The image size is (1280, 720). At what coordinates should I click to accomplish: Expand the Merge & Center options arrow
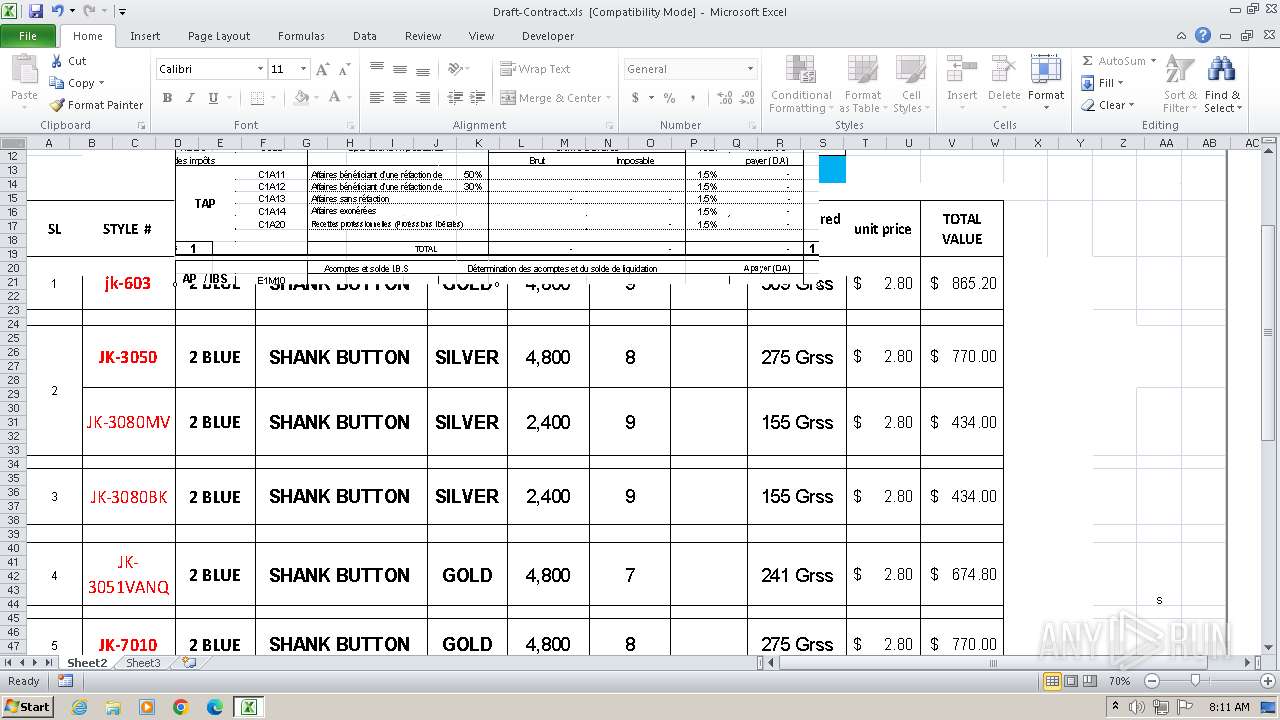pyautogui.click(x=610, y=98)
